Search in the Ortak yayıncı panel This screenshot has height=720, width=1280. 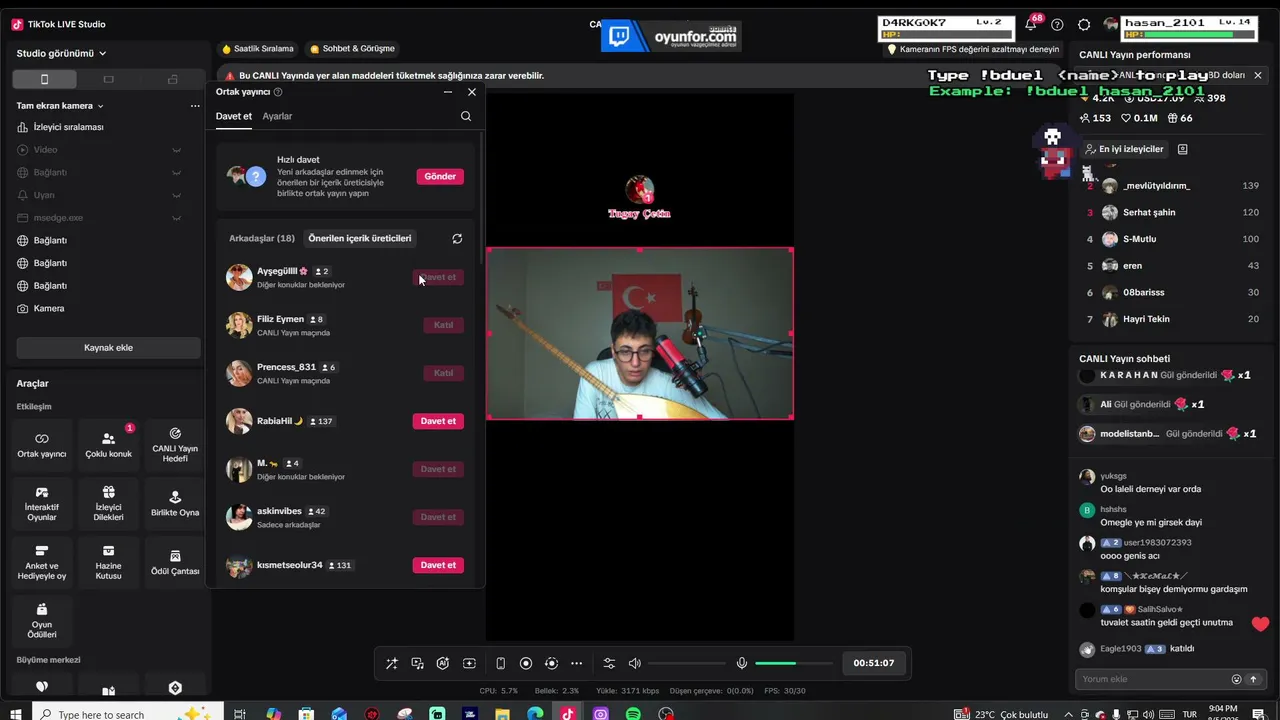coord(466,116)
